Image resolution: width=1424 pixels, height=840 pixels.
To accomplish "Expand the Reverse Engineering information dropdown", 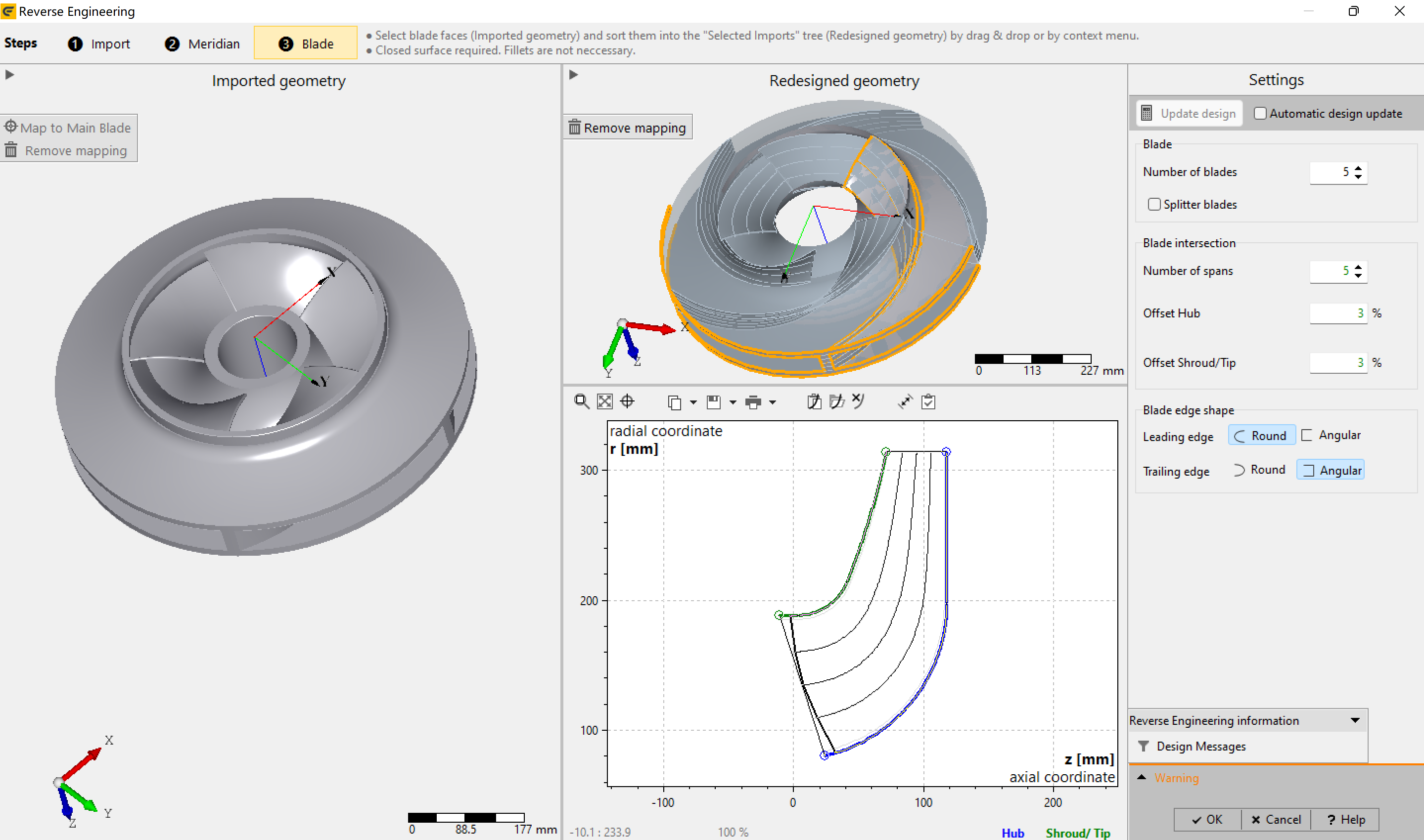I will point(1355,720).
